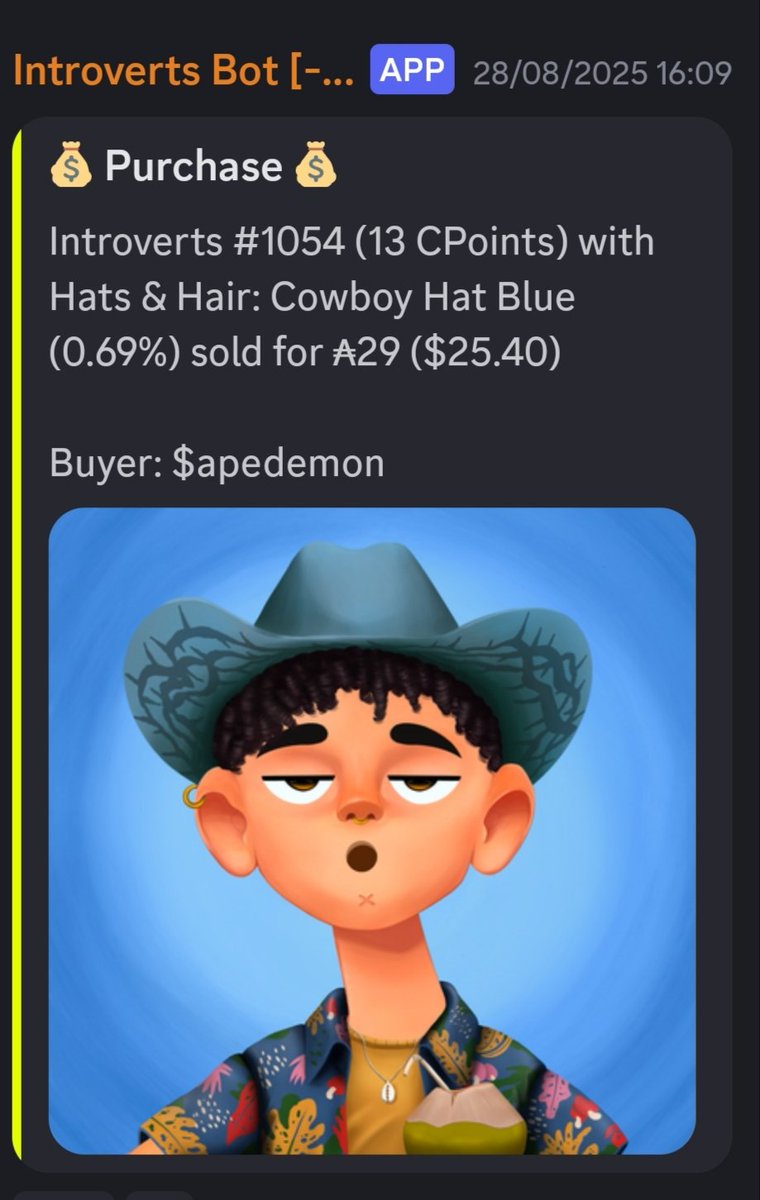Open the Introverts NFT image preview

point(372,831)
